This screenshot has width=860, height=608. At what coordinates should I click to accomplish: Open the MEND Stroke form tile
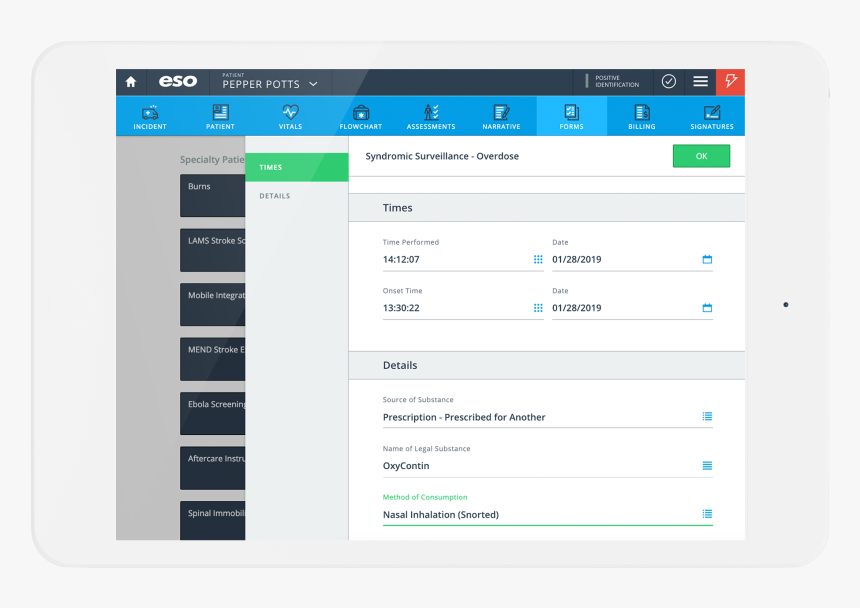212,359
